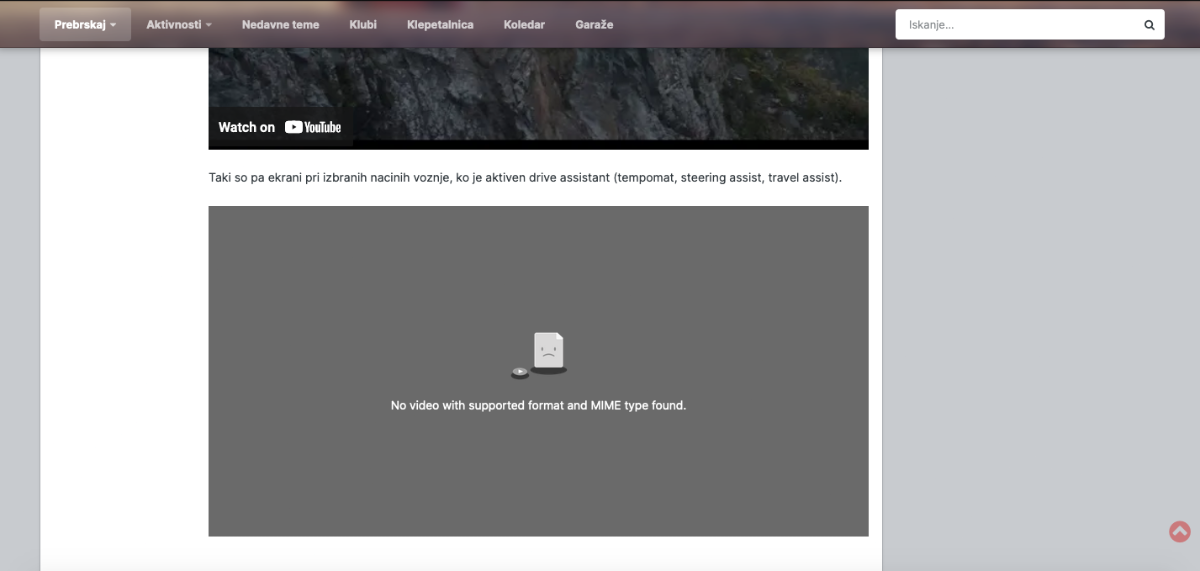This screenshot has width=1200, height=571.
Task: Open the Prebrskaj dropdown menu
Action: coord(85,24)
